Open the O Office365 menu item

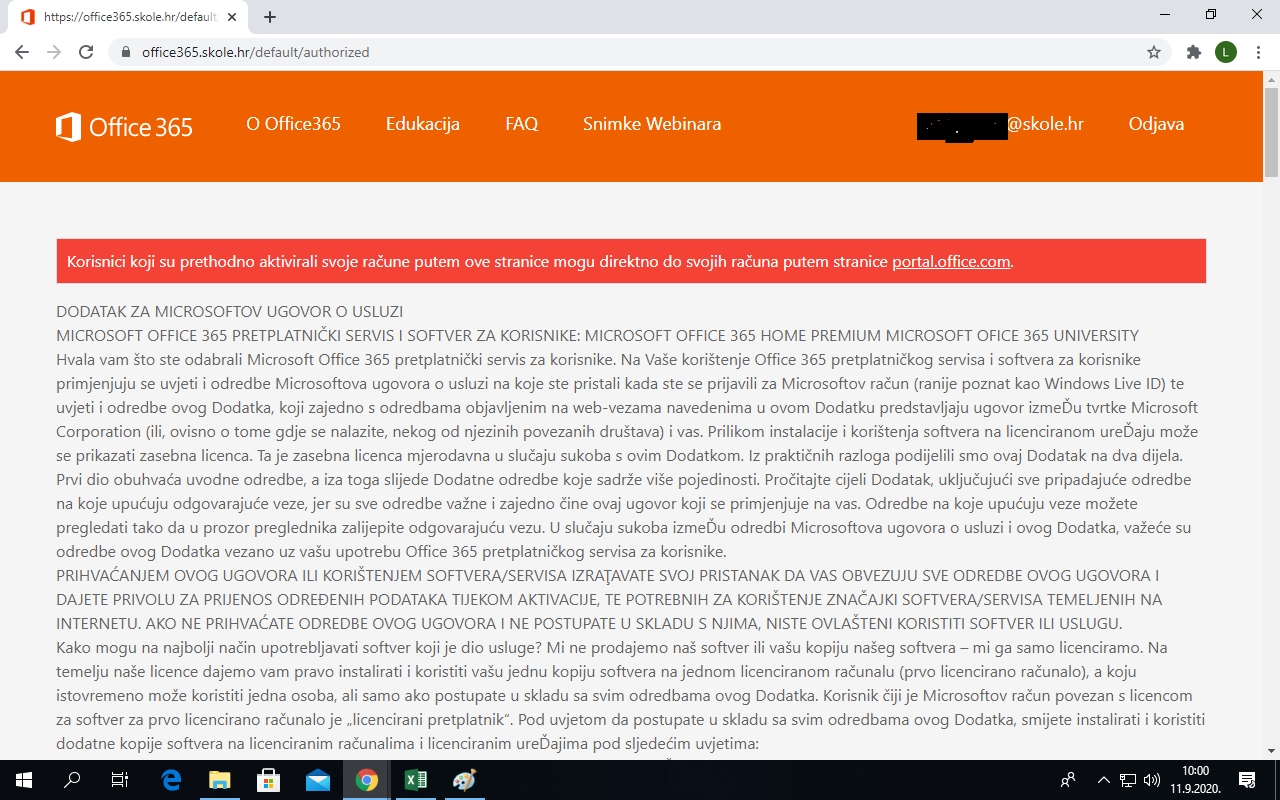(294, 124)
